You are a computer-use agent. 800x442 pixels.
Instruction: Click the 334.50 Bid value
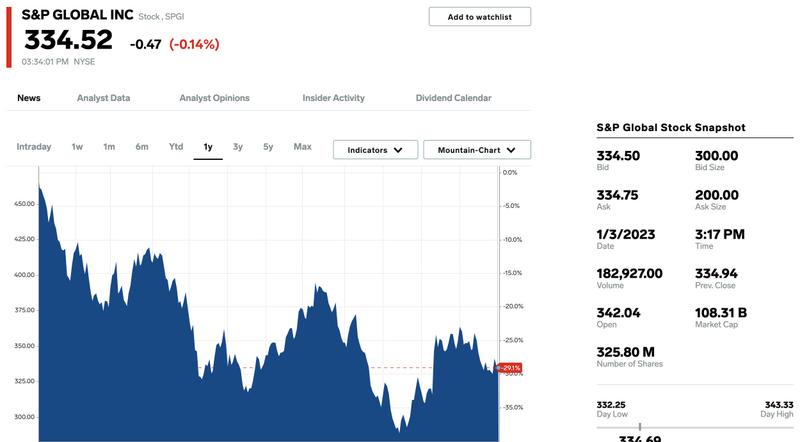(618, 156)
